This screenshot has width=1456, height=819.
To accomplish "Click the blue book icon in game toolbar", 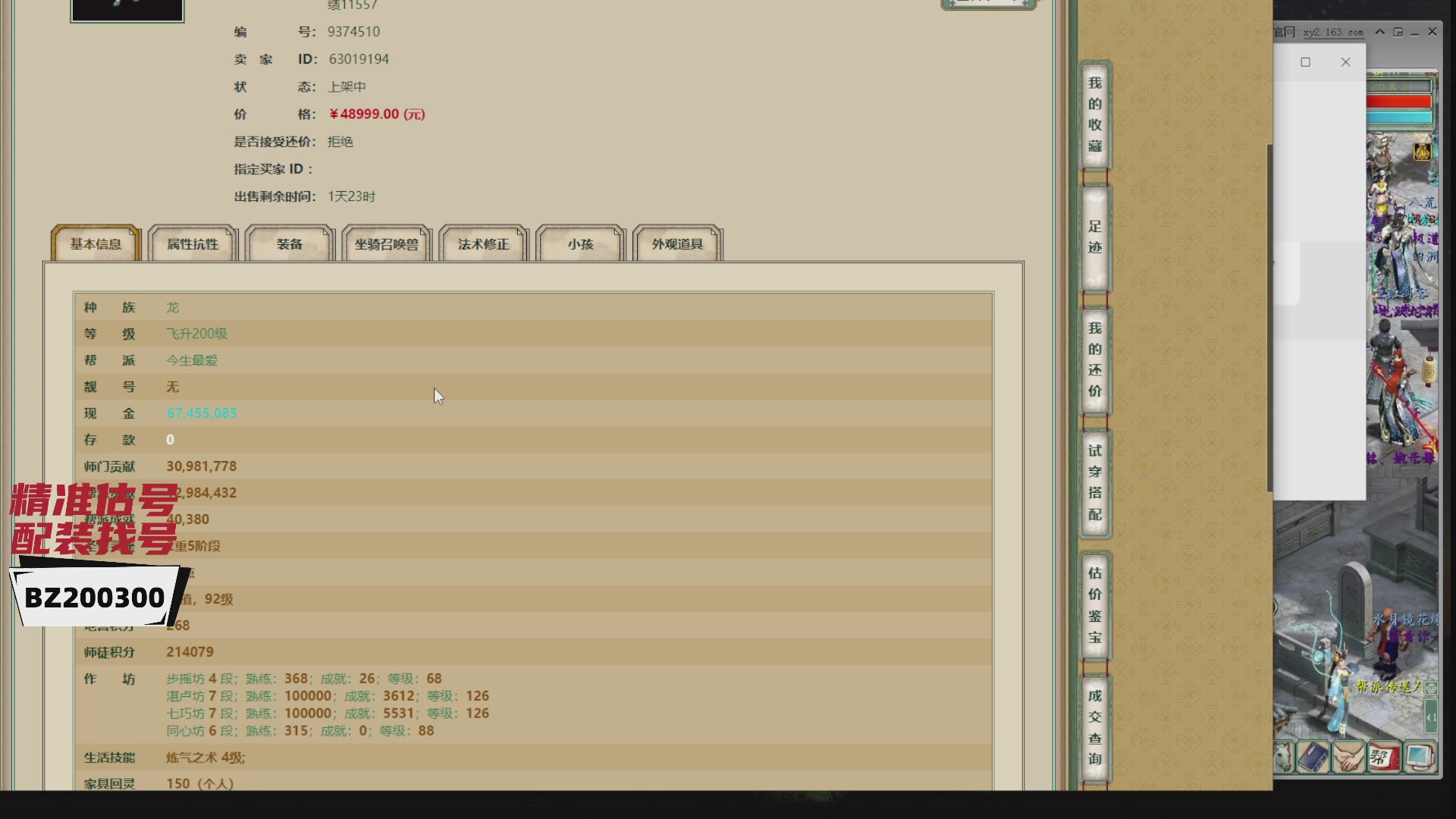I will point(1313,758).
